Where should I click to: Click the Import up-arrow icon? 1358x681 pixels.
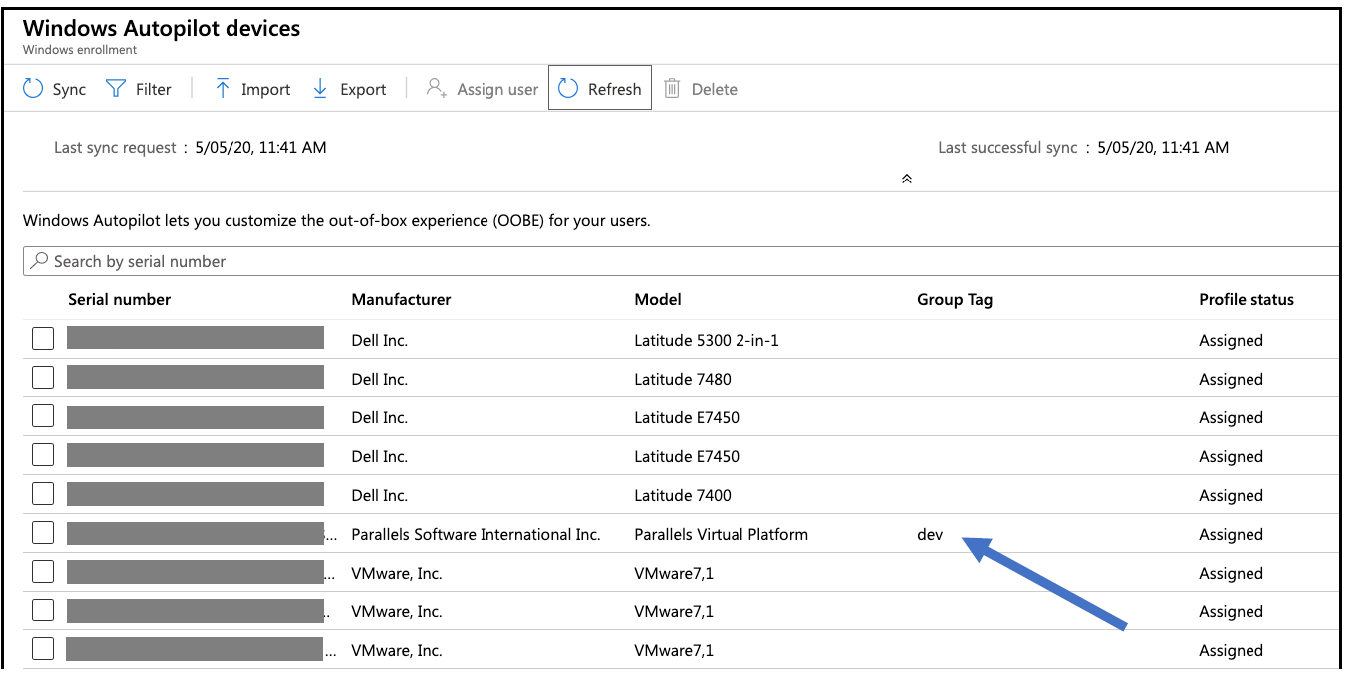tap(223, 89)
